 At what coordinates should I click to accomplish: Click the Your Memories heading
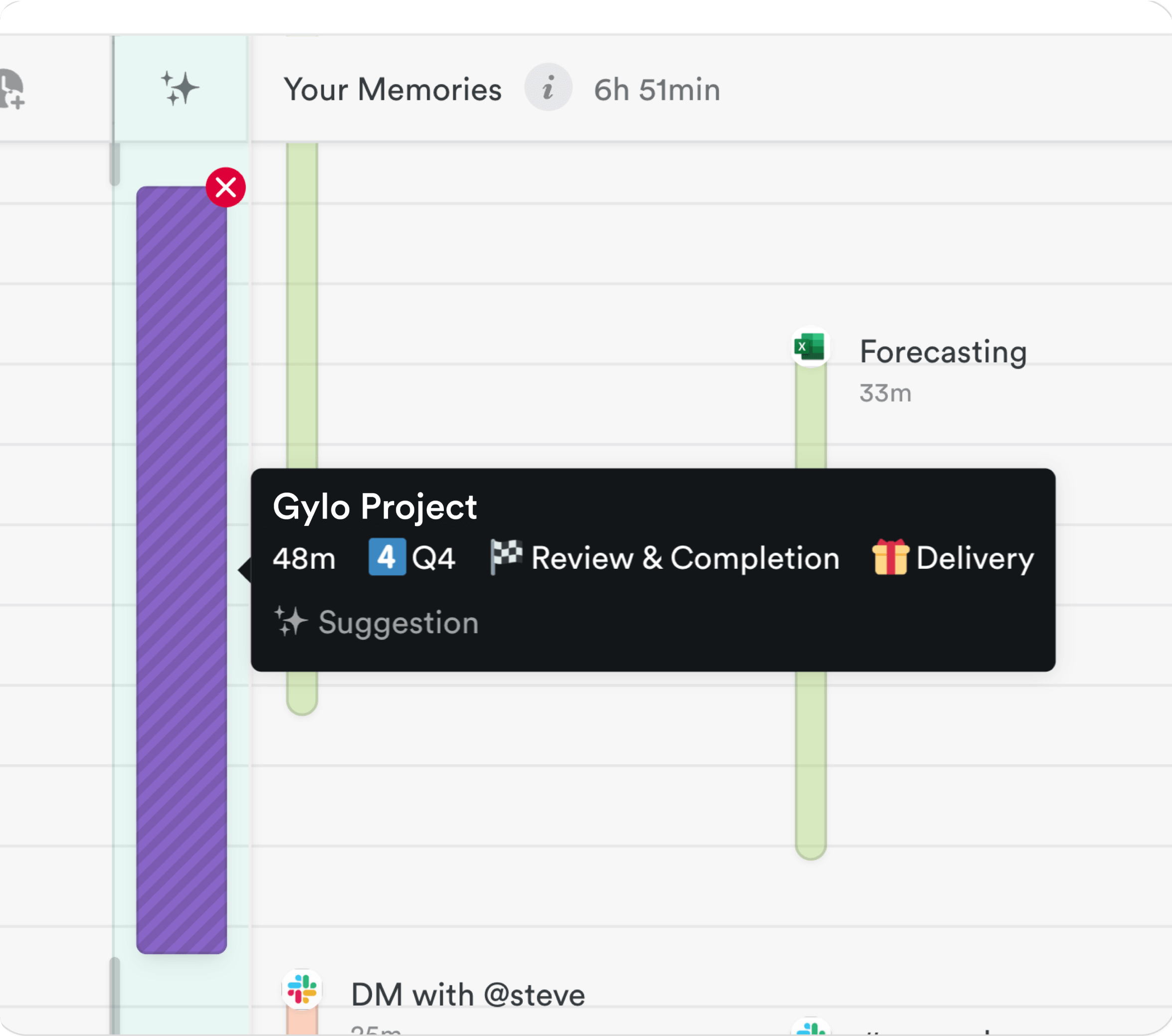click(x=393, y=90)
